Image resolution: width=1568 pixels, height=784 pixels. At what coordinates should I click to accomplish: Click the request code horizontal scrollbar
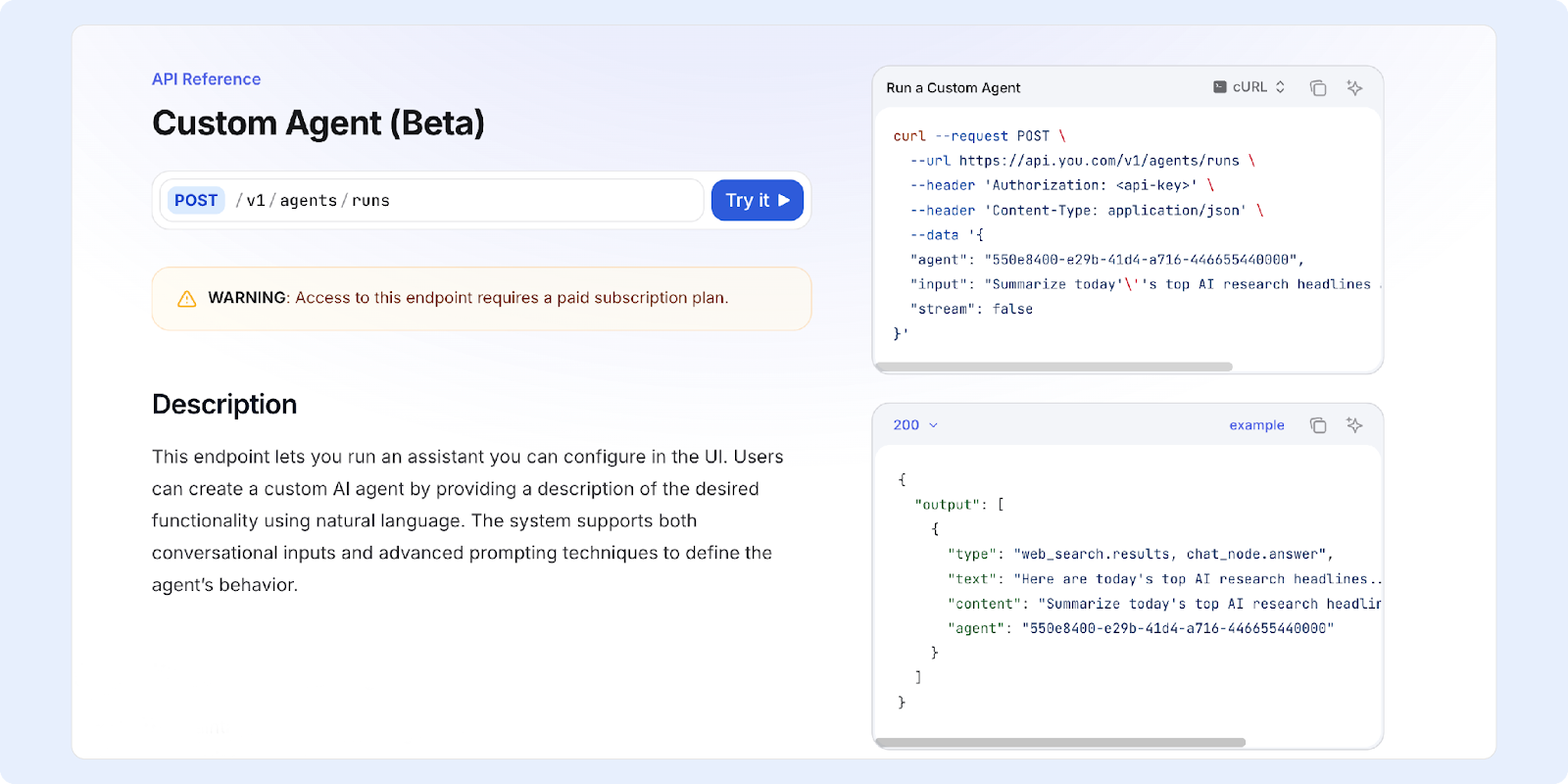tap(1053, 367)
